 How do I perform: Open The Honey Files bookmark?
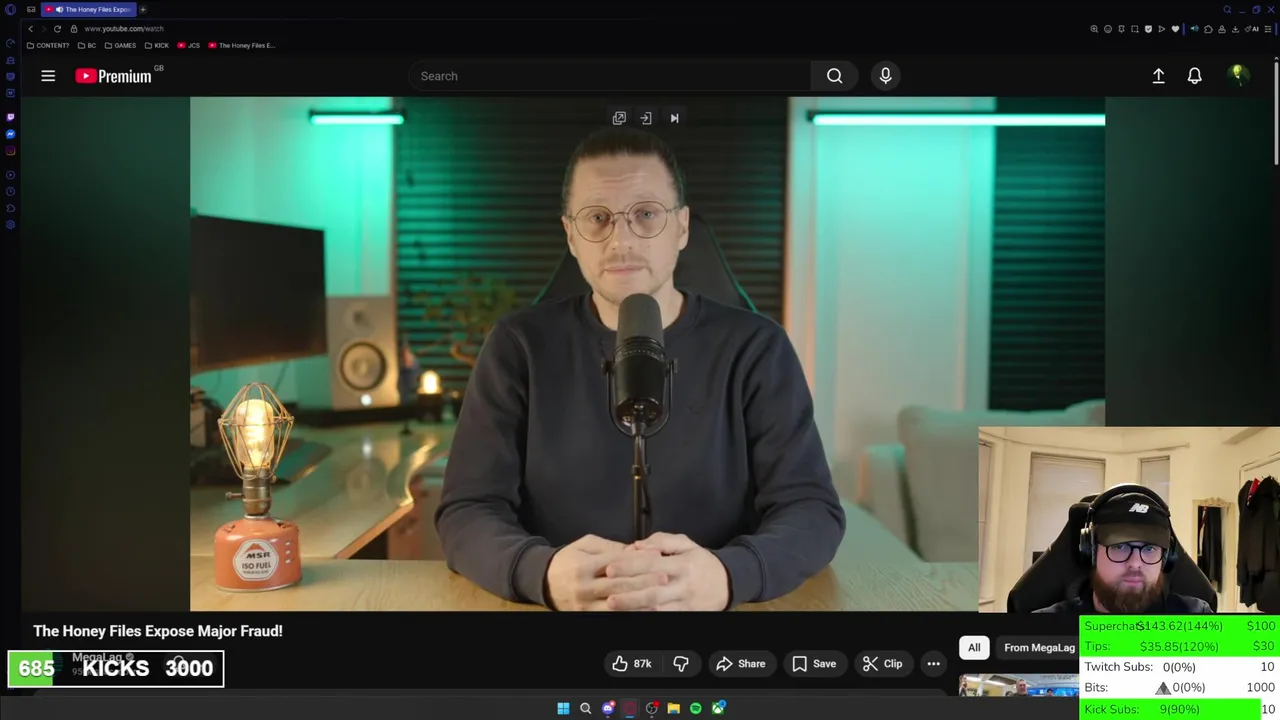tap(242, 45)
